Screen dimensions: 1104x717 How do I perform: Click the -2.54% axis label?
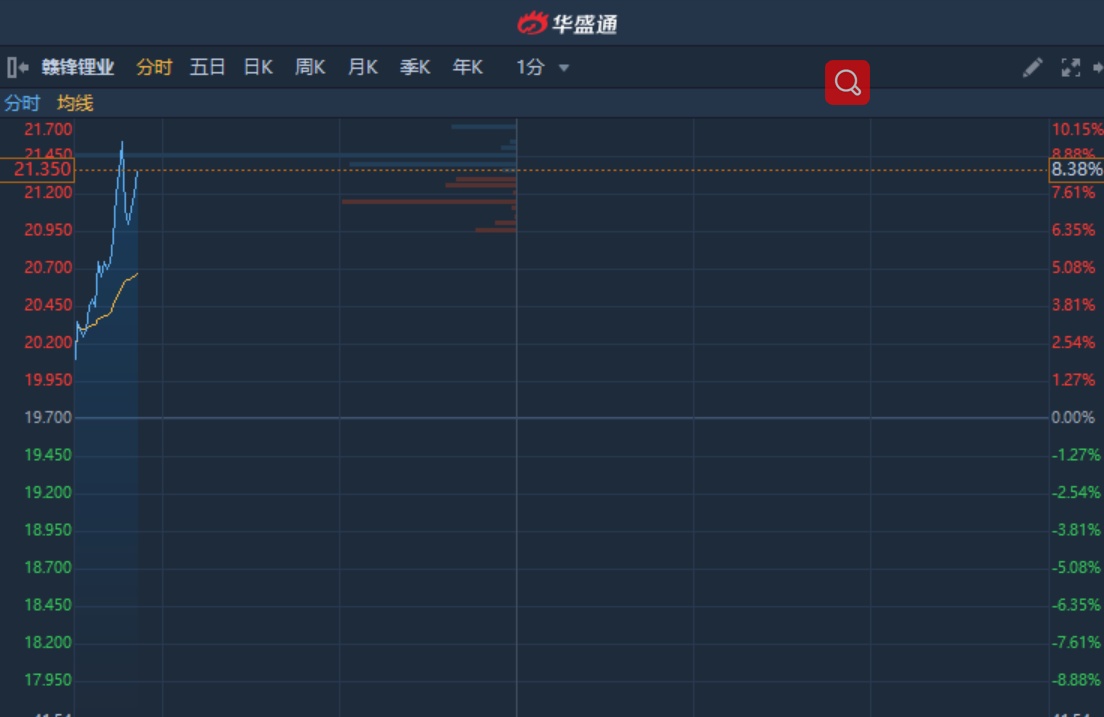pos(1077,493)
